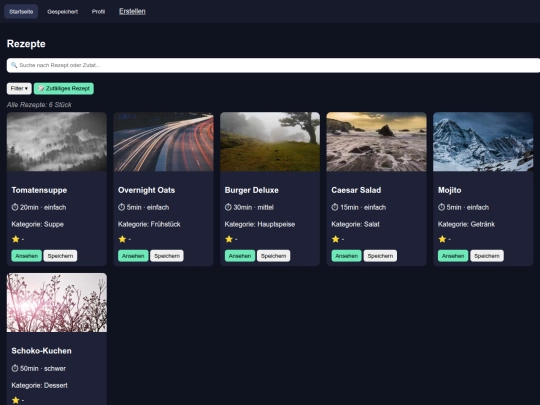Click 'Kategorie: Getränk' text

466,224
